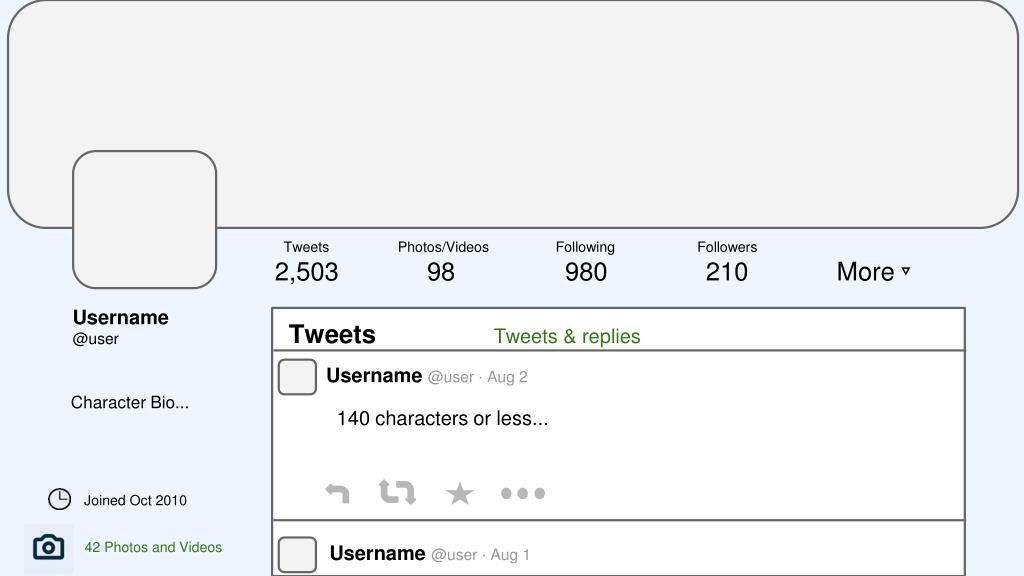Click the reply arrow icon under the tweet
The width and height of the screenshot is (1024, 576).
[x=338, y=493]
